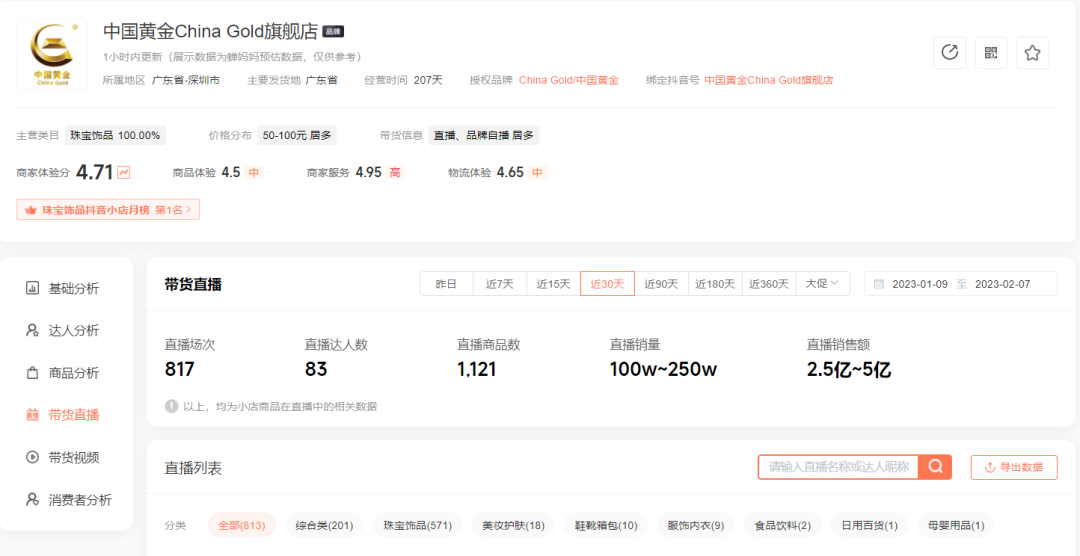The image size is (1080, 556).
Task: Click the search magnifier button
Action: 935,466
